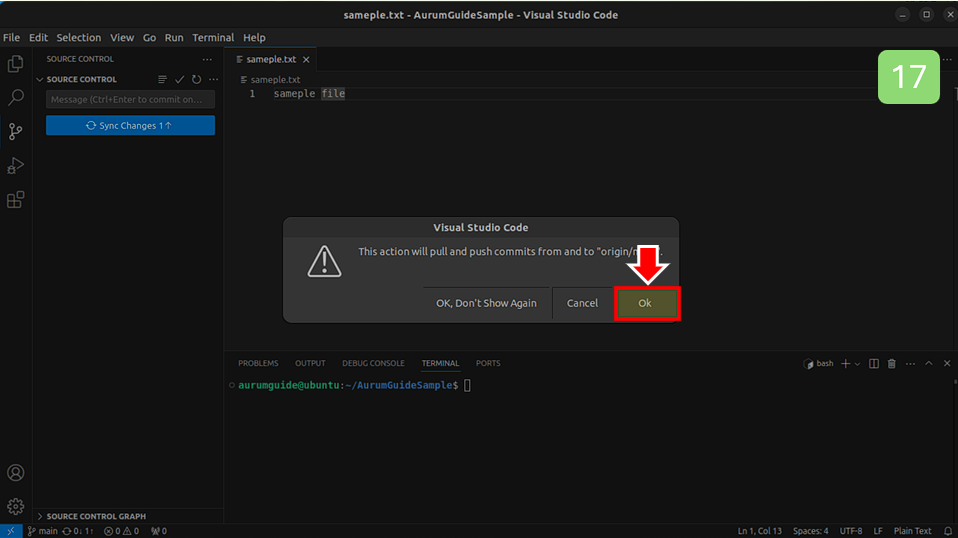
Task: Click the main branch status bar item
Action: 42,531
